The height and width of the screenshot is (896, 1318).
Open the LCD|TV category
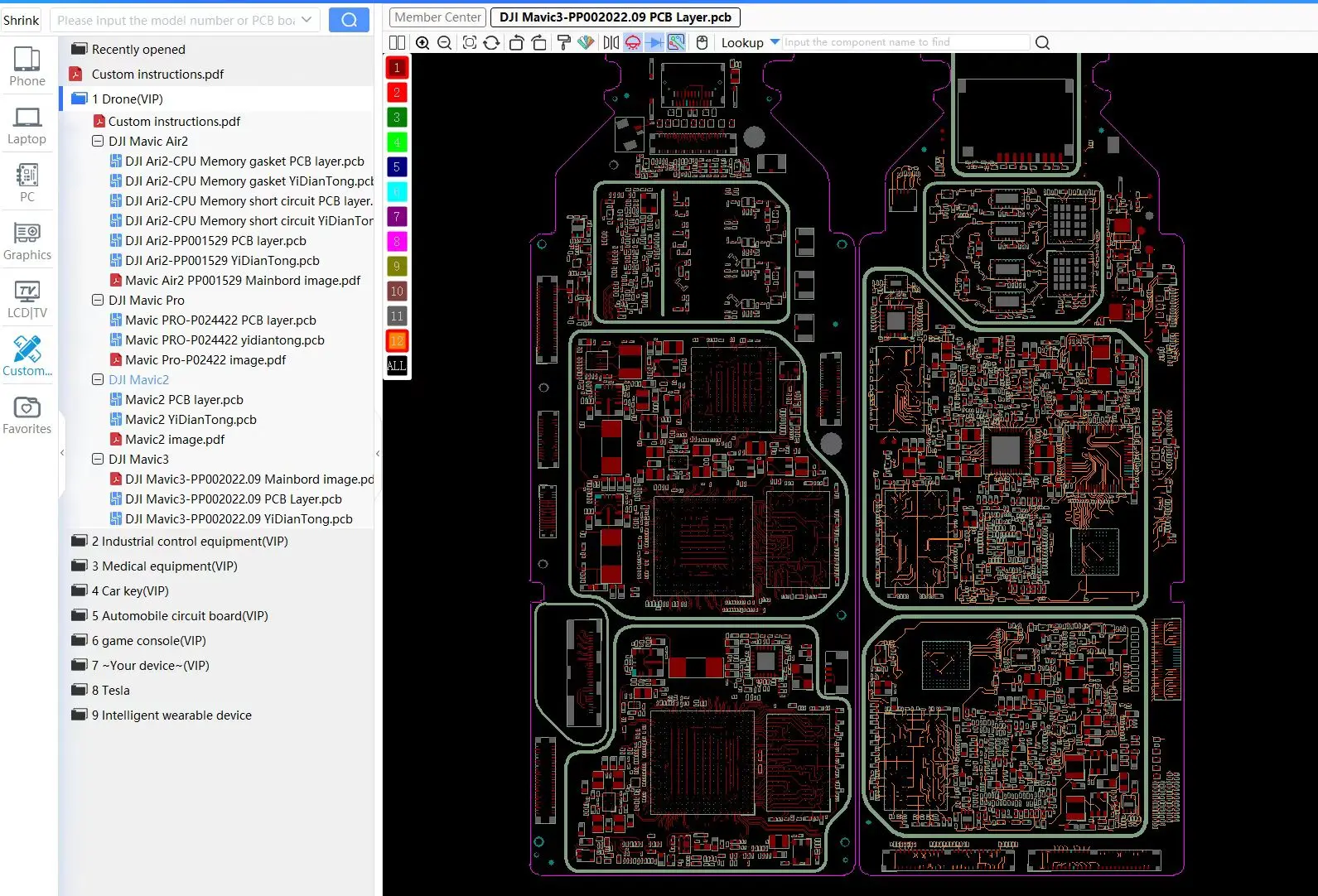click(27, 299)
